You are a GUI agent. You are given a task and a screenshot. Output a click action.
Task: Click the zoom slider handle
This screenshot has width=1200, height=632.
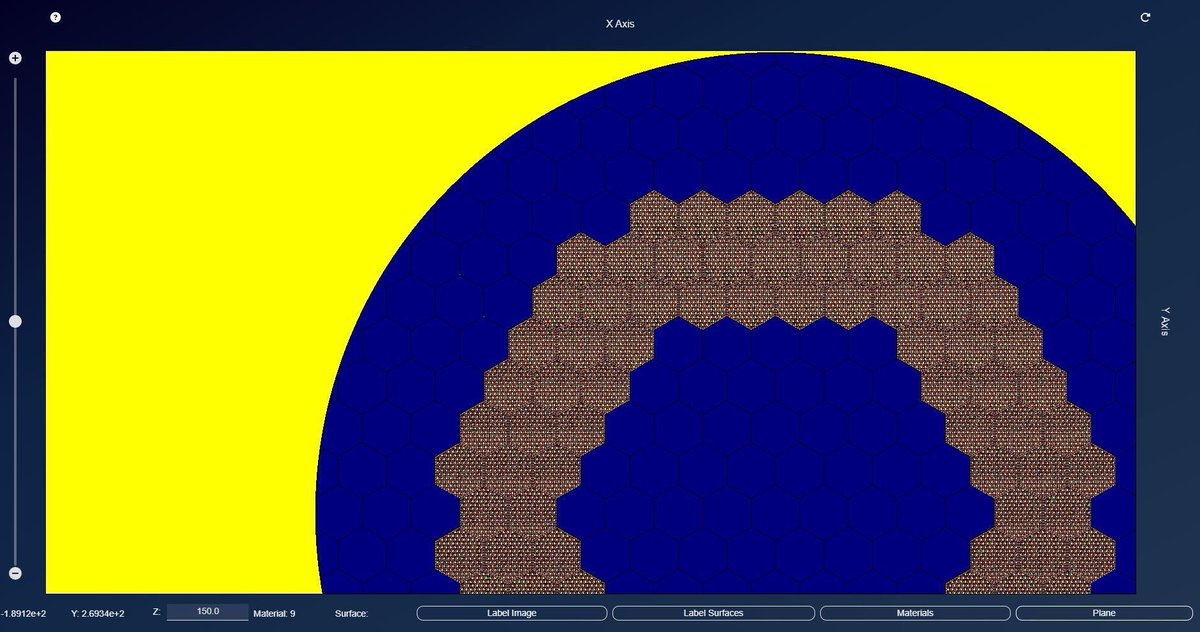click(15, 321)
